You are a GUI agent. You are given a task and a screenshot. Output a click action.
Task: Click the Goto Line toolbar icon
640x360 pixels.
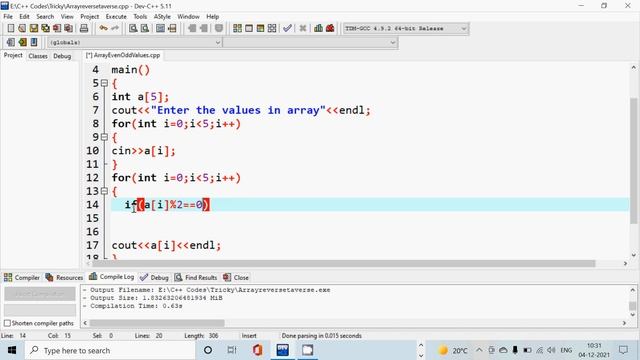point(172,28)
